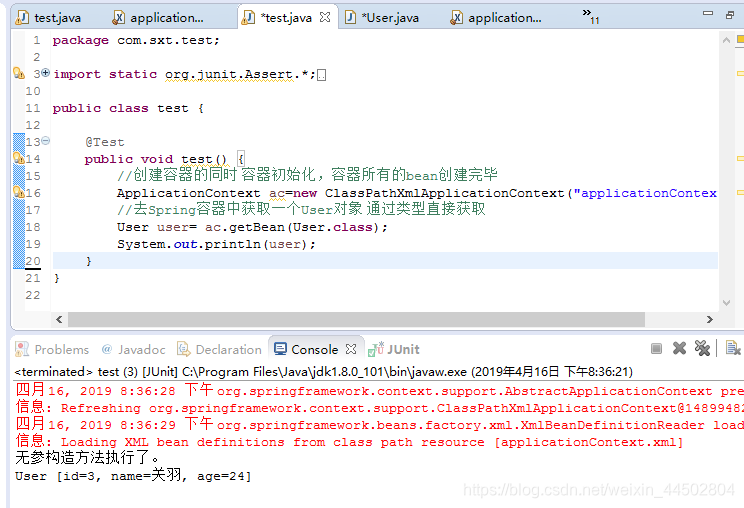Open the JUnit view tab

[394, 350]
